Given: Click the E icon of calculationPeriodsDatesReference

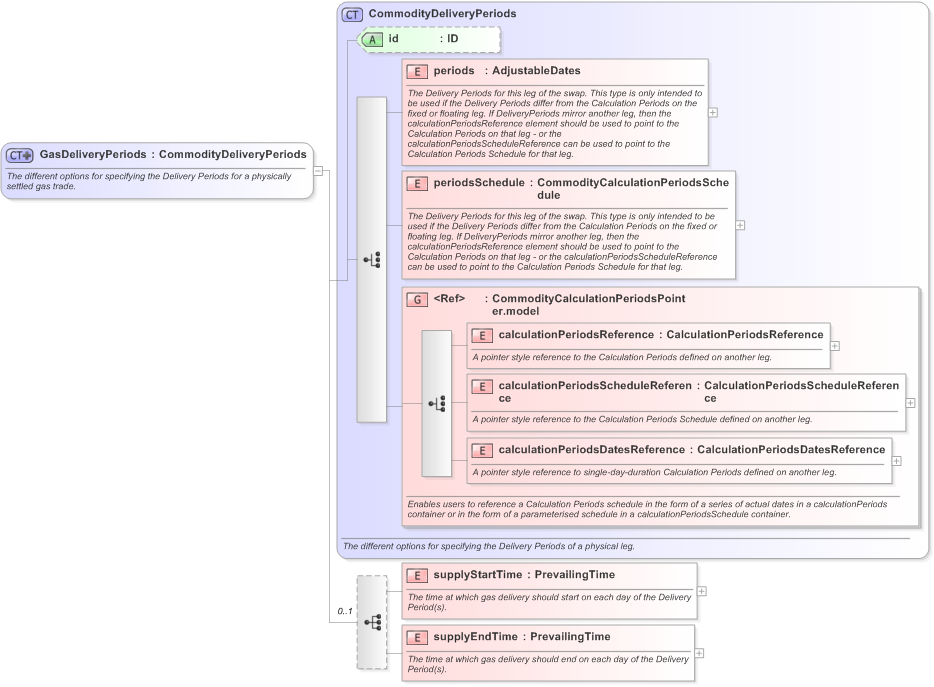Looking at the screenshot, I should (482, 450).
